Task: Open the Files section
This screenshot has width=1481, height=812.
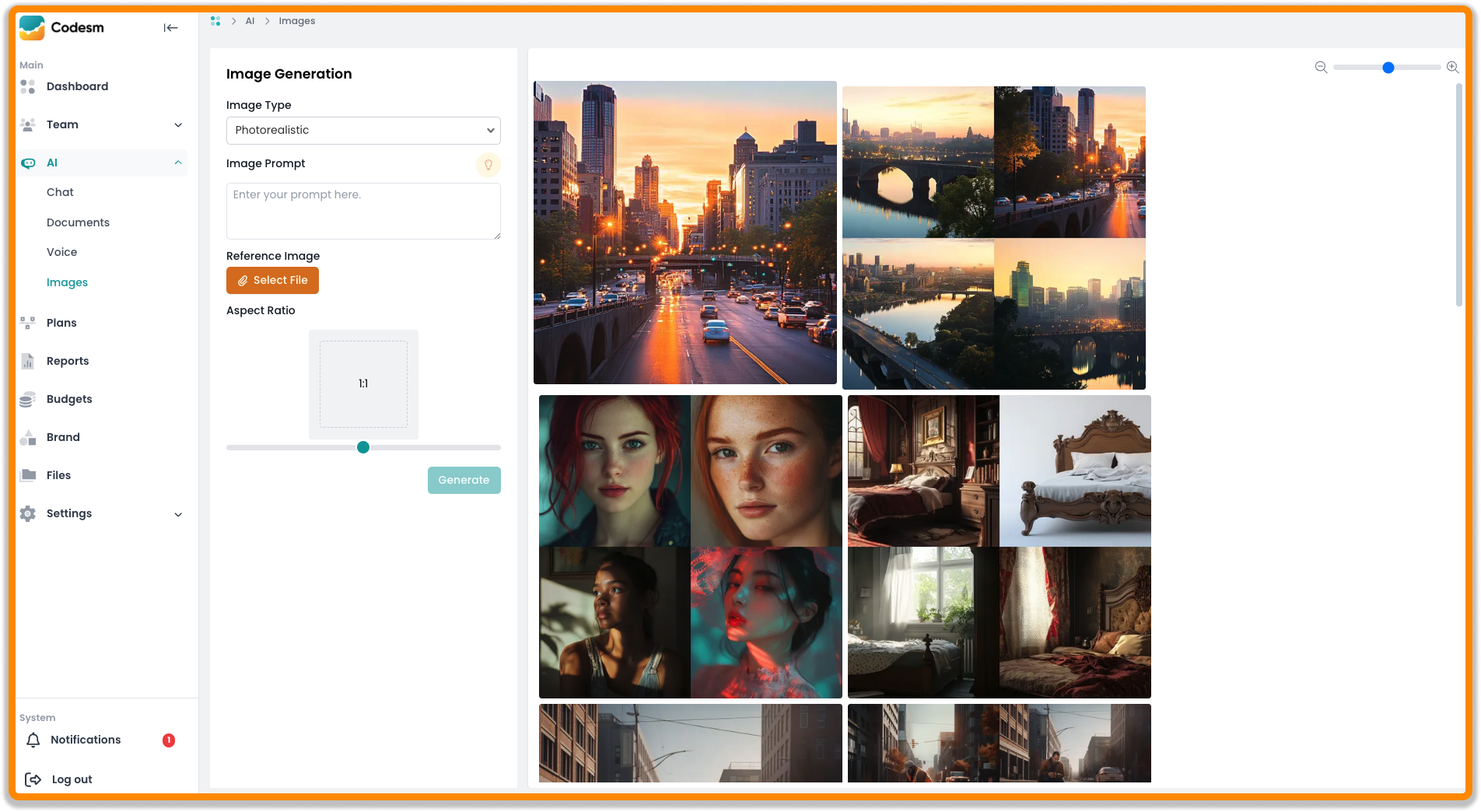Action: point(57,475)
